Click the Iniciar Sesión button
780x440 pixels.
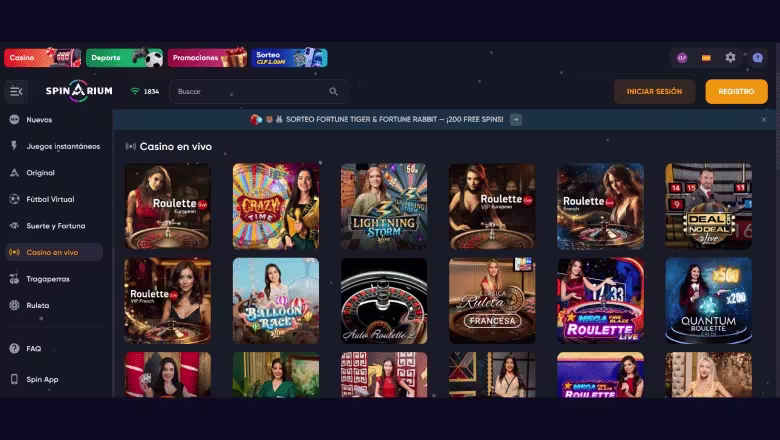point(654,91)
